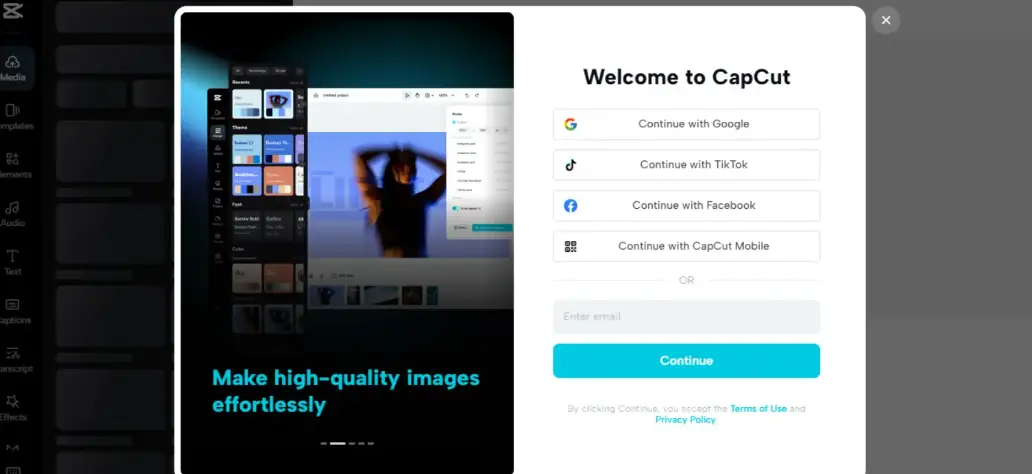1032x474 pixels.
Task: Open the Transcript panel in sidebar
Action: [x=13, y=360]
